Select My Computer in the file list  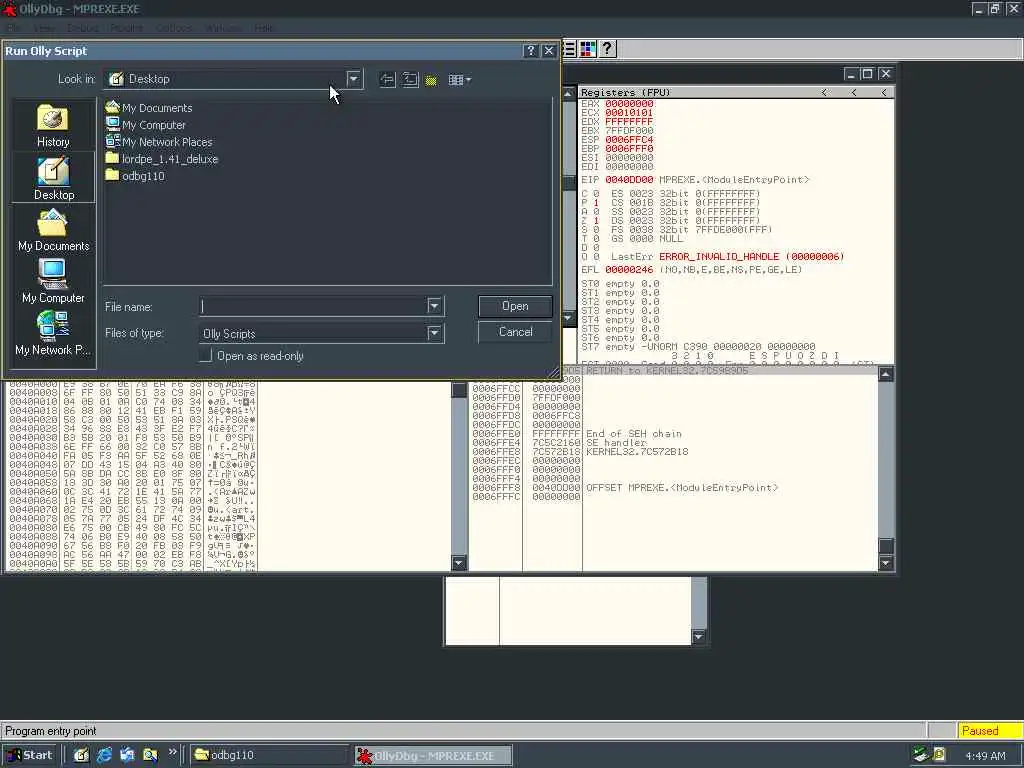click(146, 125)
